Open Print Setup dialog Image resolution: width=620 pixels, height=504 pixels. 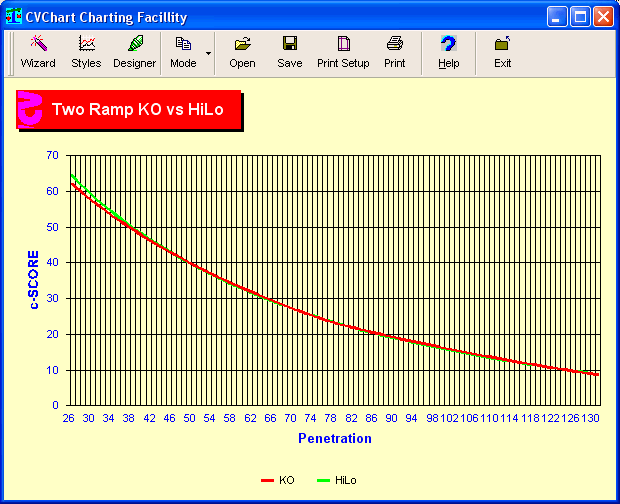point(343,51)
